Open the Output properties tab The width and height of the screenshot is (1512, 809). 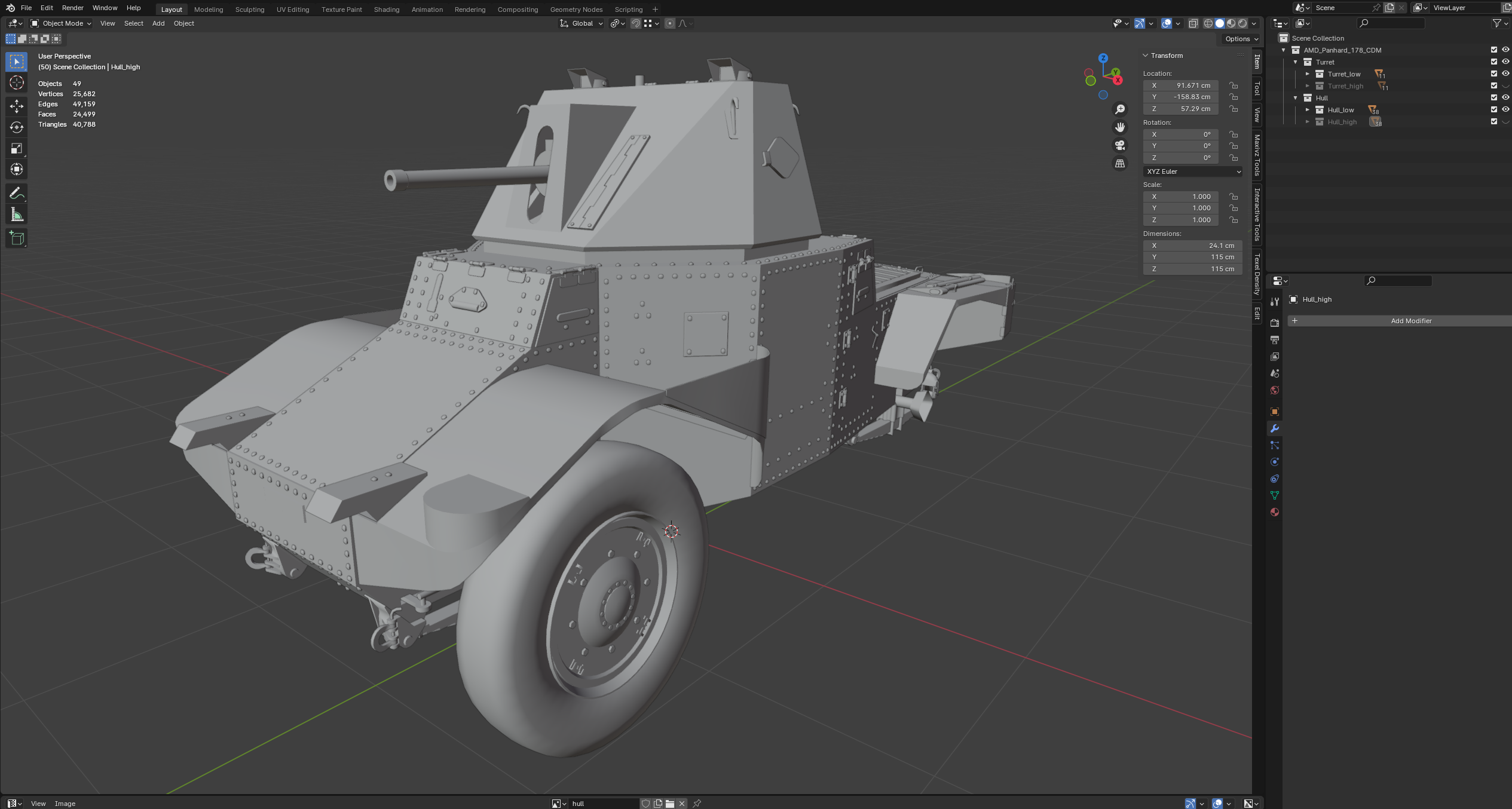click(1275, 339)
